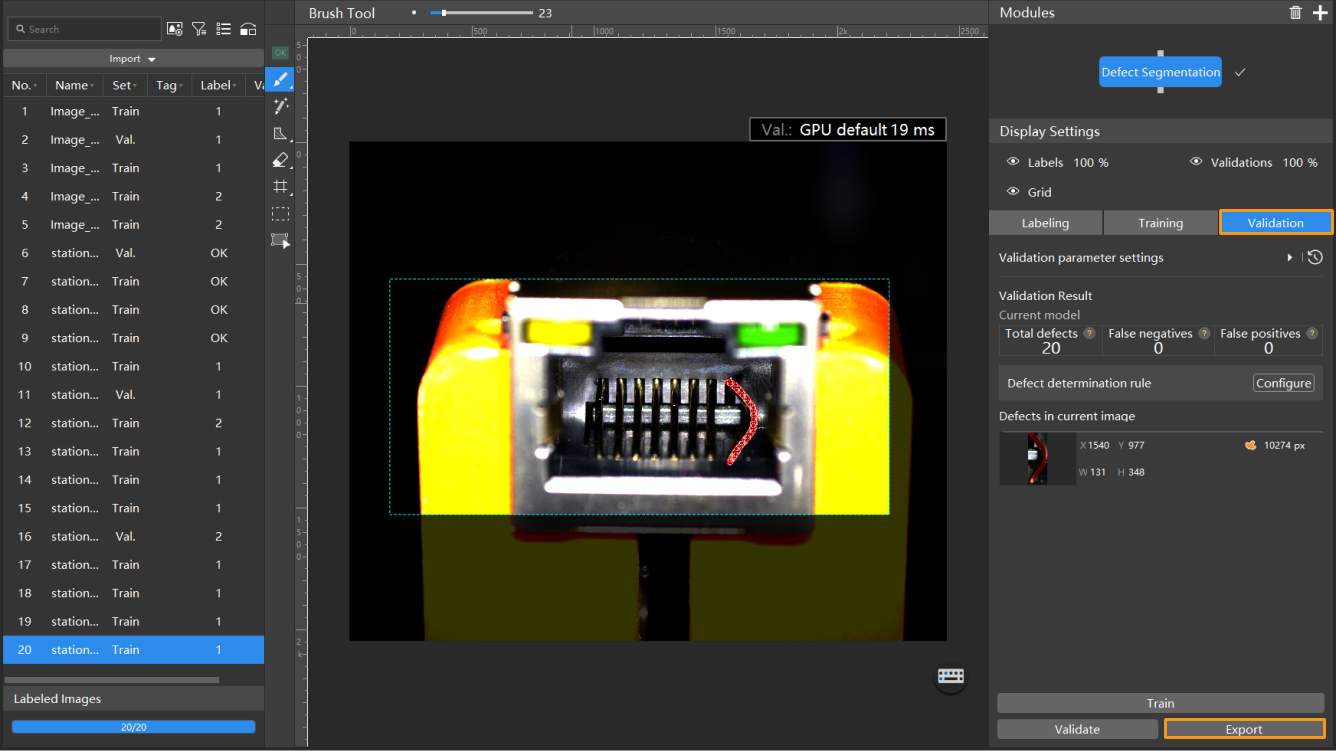
Task: Click the Labeled Images progress bar
Action: coord(133,727)
